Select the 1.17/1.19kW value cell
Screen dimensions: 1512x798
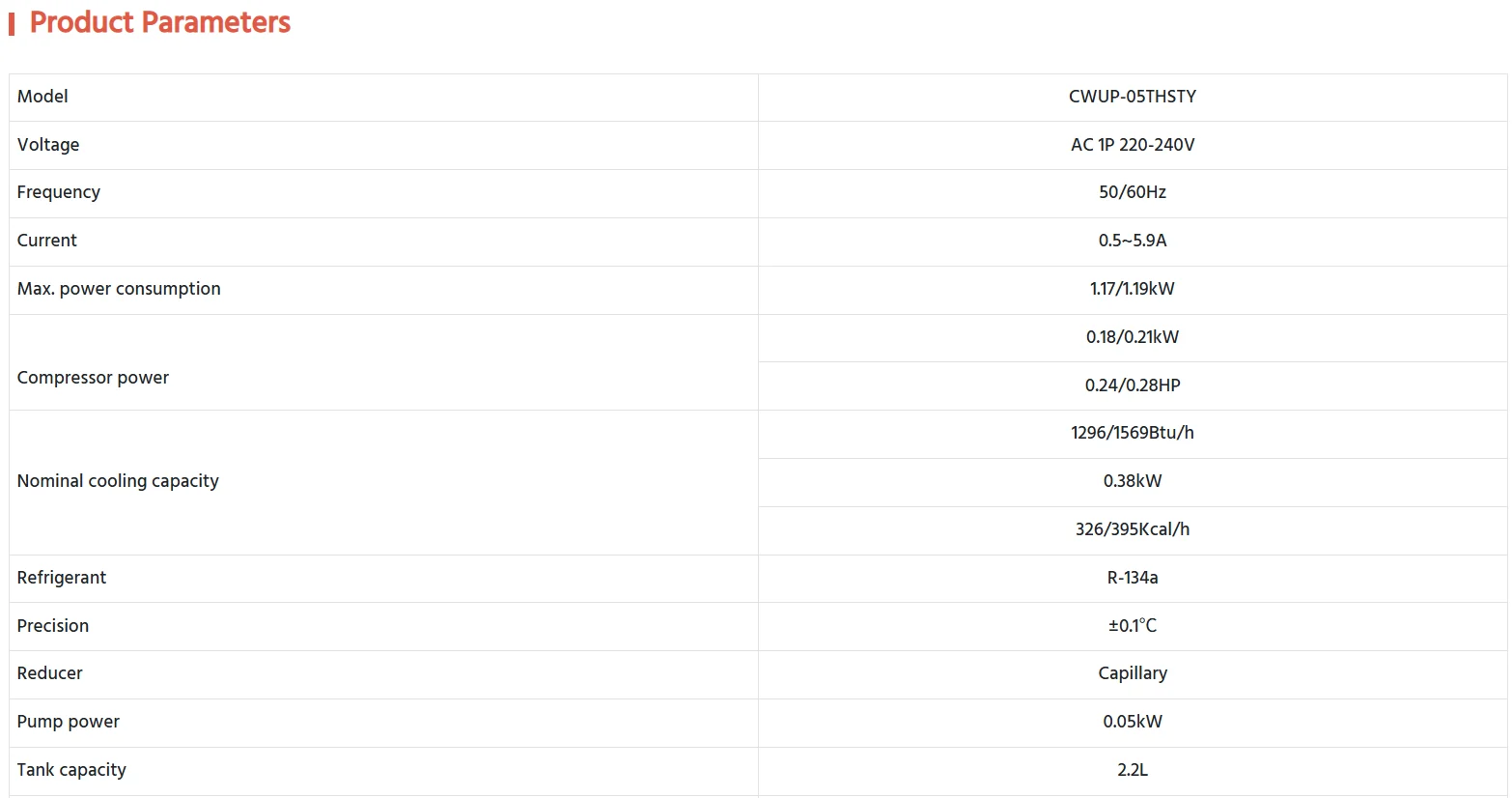click(x=1132, y=289)
